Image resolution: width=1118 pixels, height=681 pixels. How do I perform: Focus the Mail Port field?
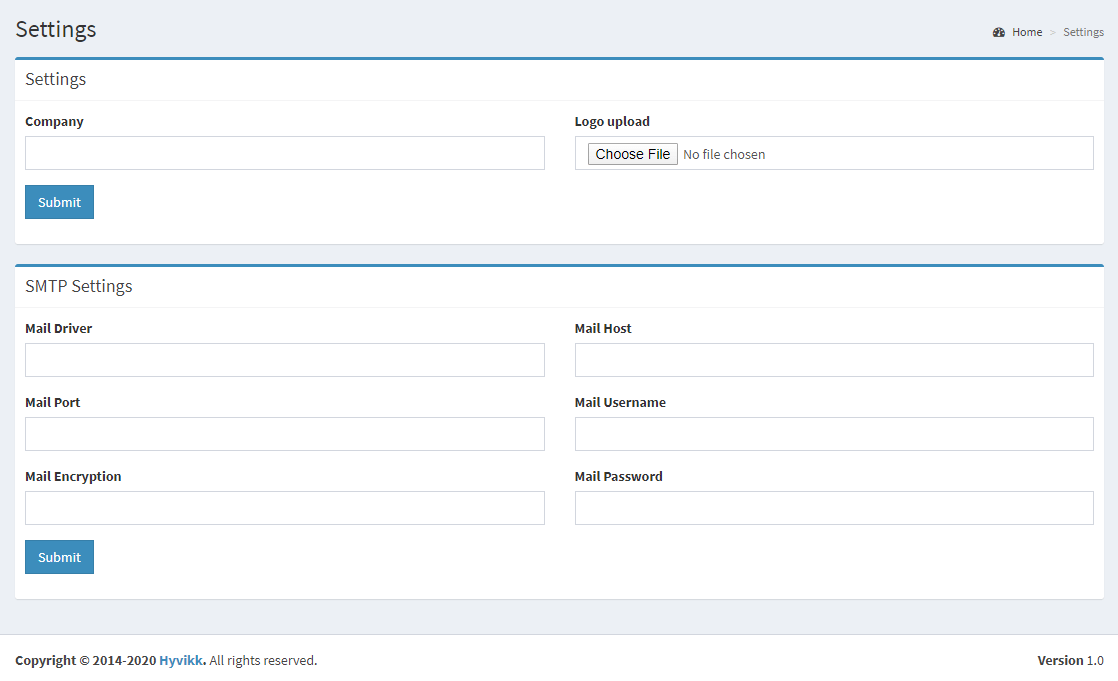point(284,434)
